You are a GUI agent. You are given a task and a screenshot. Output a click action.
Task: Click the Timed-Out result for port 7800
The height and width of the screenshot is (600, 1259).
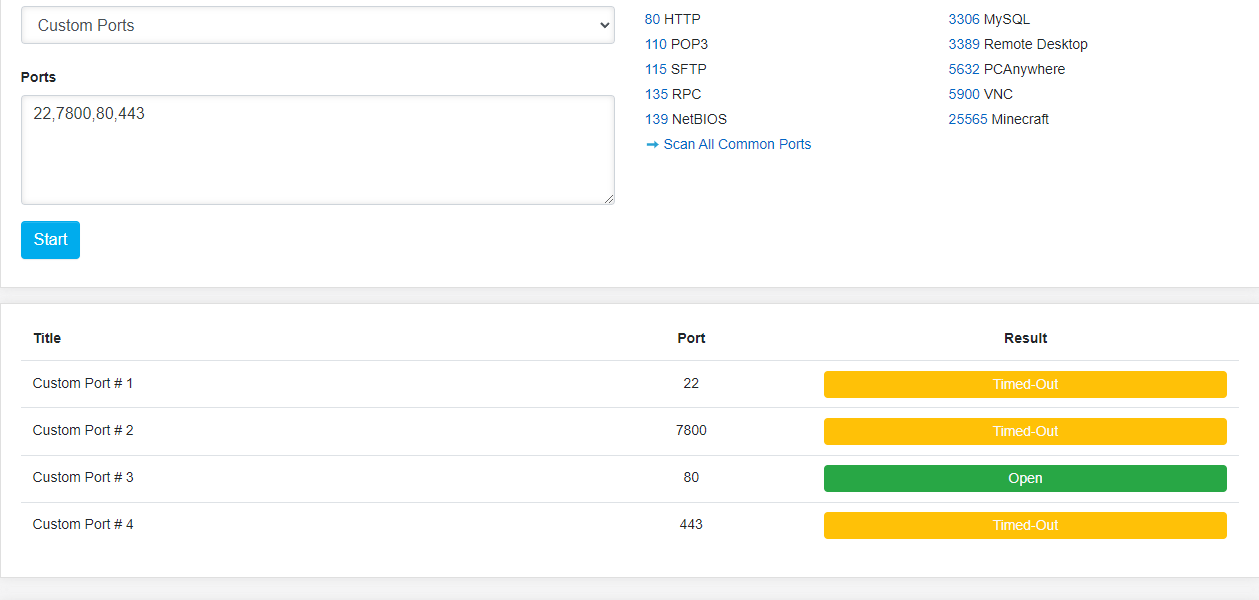(x=1025, y=431)
